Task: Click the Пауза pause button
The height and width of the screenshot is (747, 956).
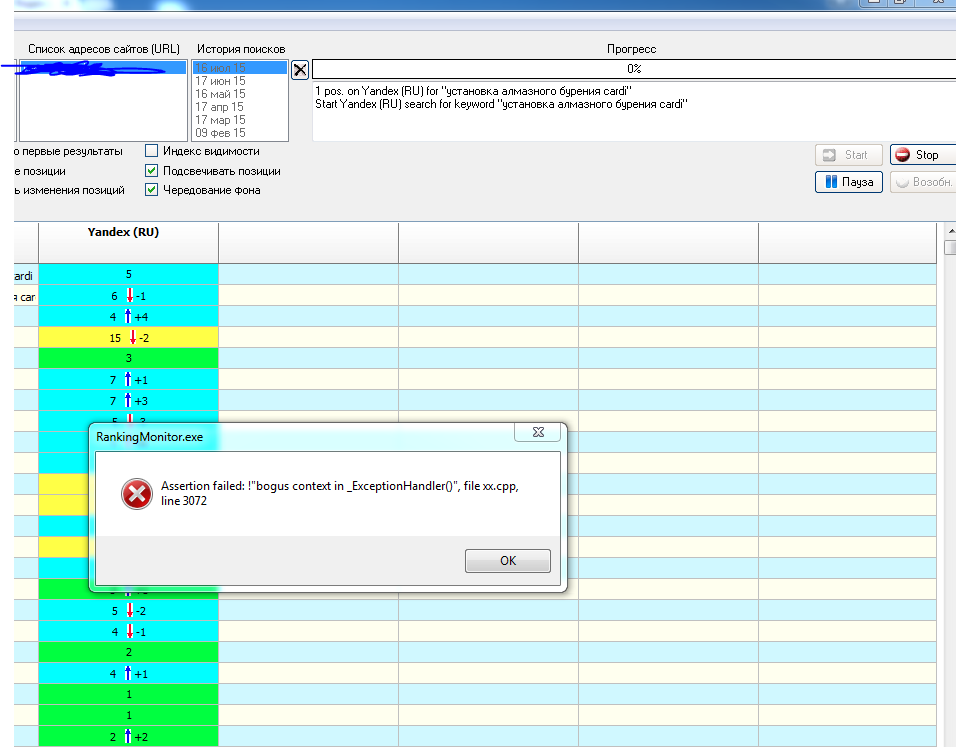Action: click(849, 182)
